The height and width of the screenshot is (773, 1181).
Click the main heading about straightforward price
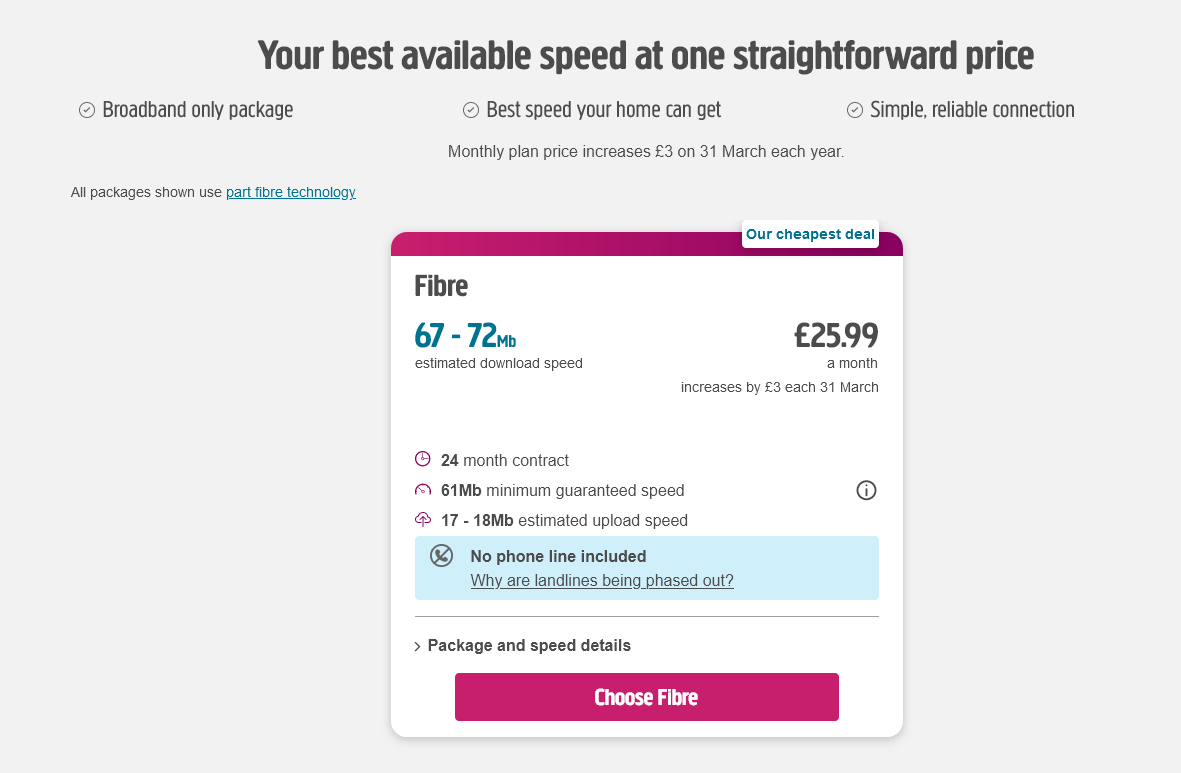pyautogui.click(x=646, y=55)
